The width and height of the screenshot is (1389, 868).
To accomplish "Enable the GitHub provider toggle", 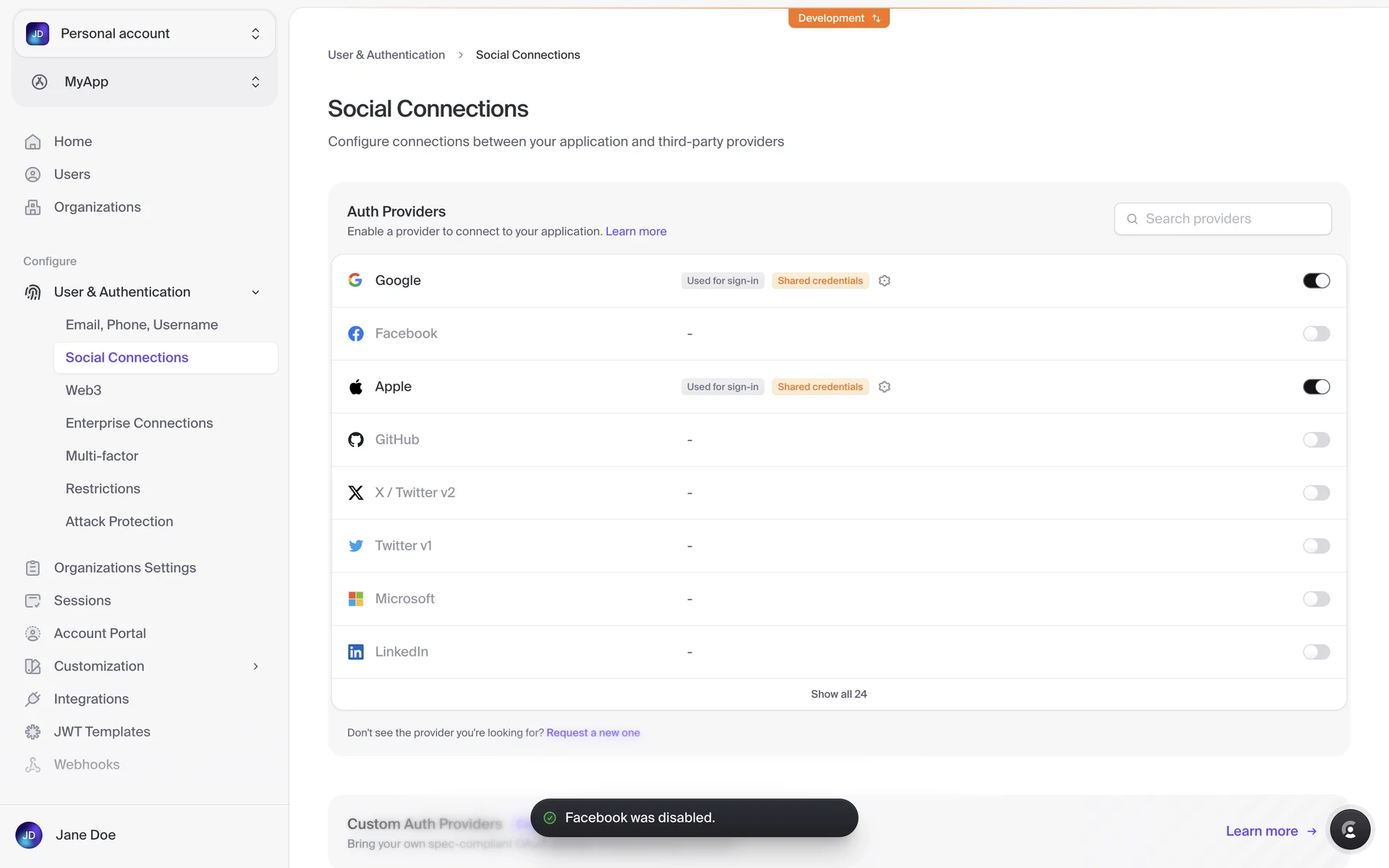I will pyautogui.click(x=1316, y=440).
